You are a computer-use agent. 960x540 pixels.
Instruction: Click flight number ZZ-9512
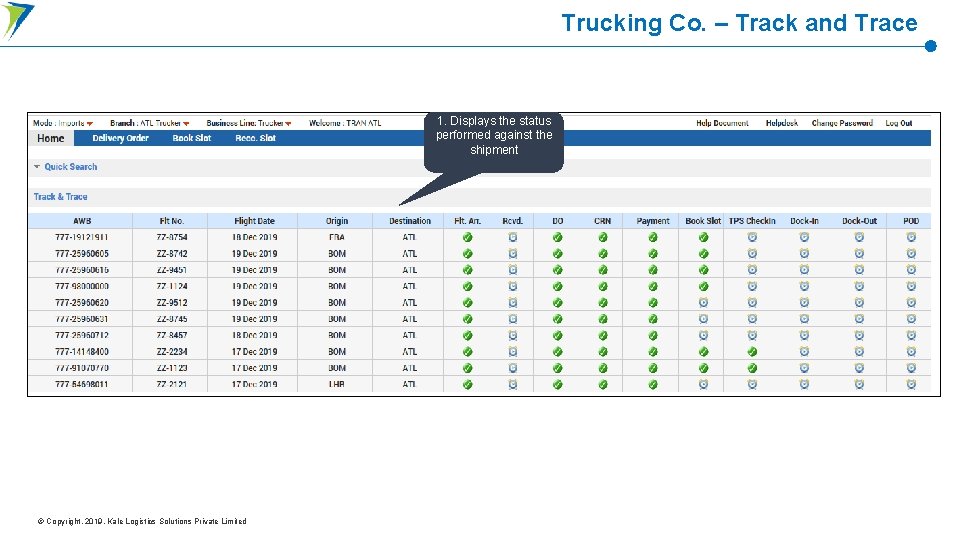[172, 302]
